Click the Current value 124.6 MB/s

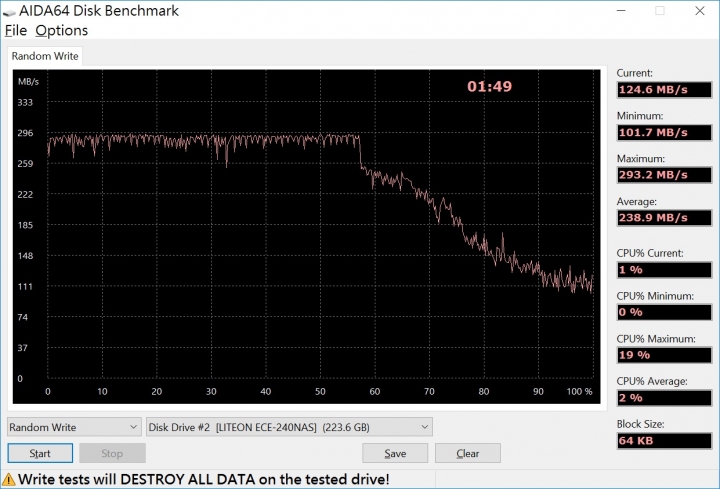point(664,90)
